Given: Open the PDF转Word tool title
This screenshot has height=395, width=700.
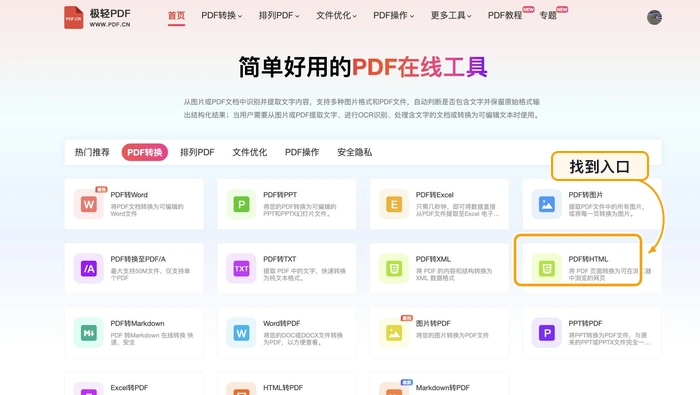Looking at the screenshot, I should click(129, 195).
